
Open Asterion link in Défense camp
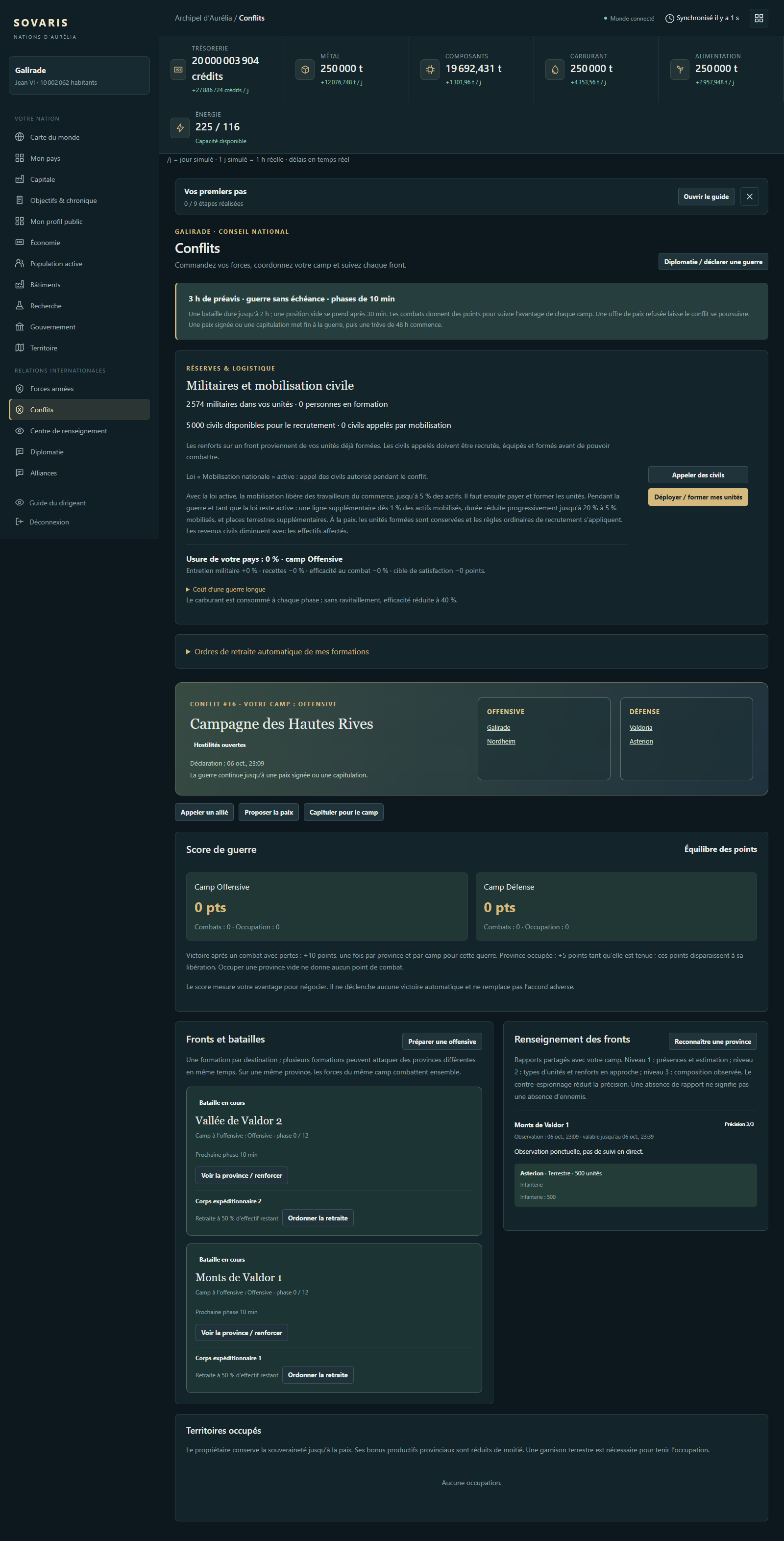coord(641,741)
